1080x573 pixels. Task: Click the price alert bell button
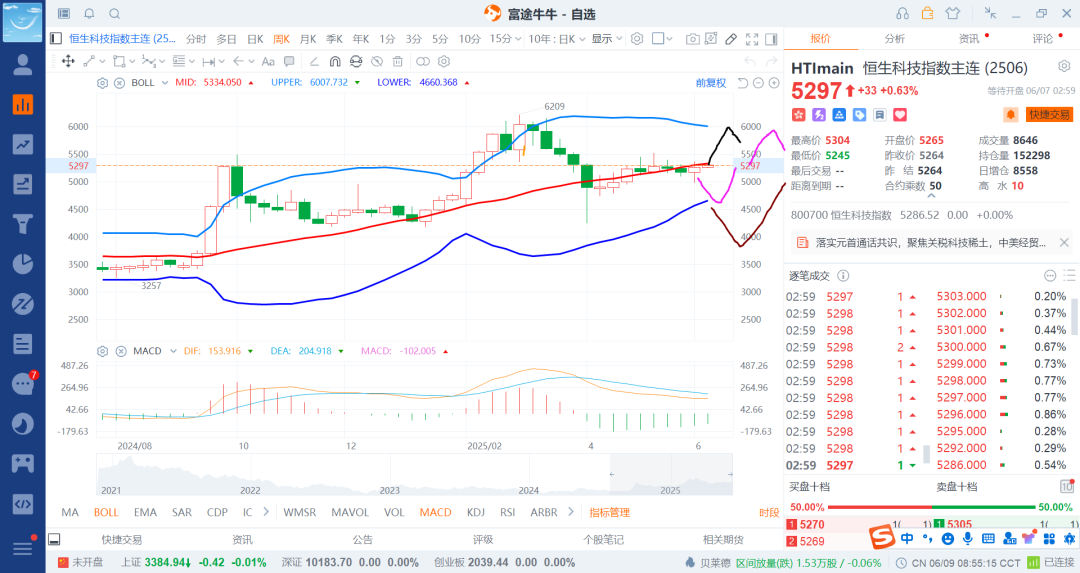pos(1010,114)
